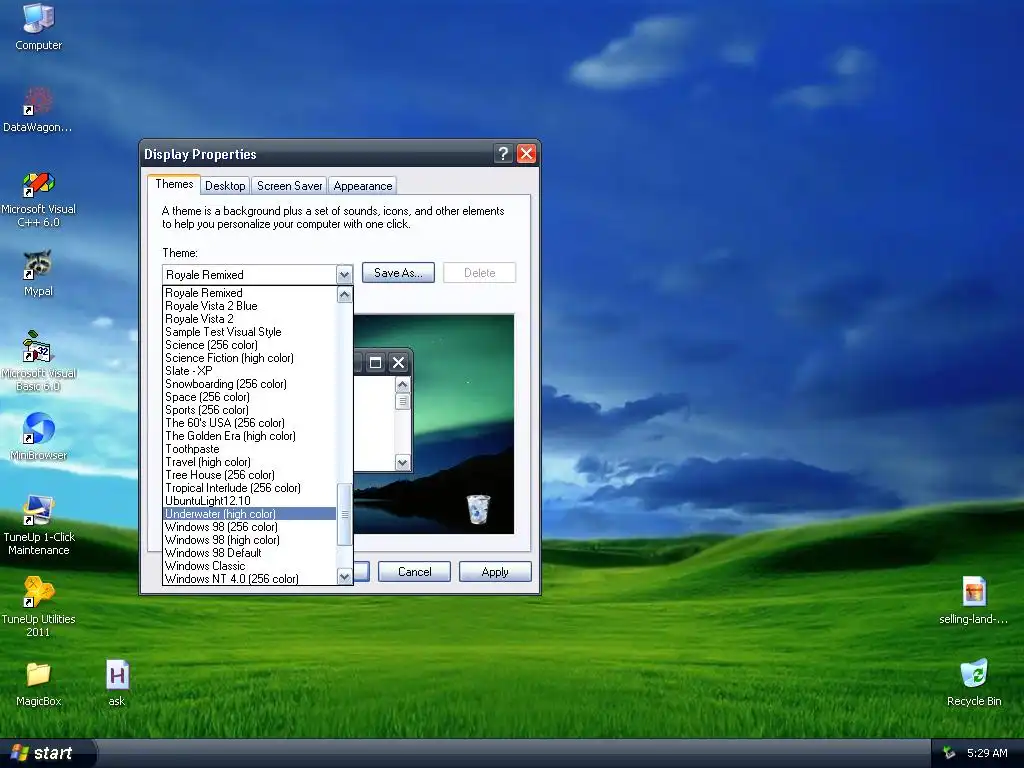Screen dimensions: 1024x768
Task: Switch to the Screen Saver tab
Action: point(289,186)
